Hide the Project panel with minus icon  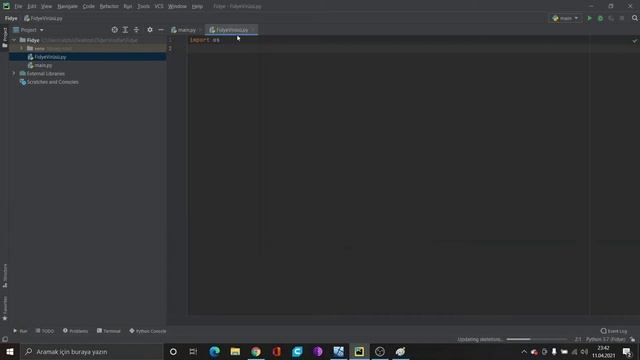(x=161, y=30)
